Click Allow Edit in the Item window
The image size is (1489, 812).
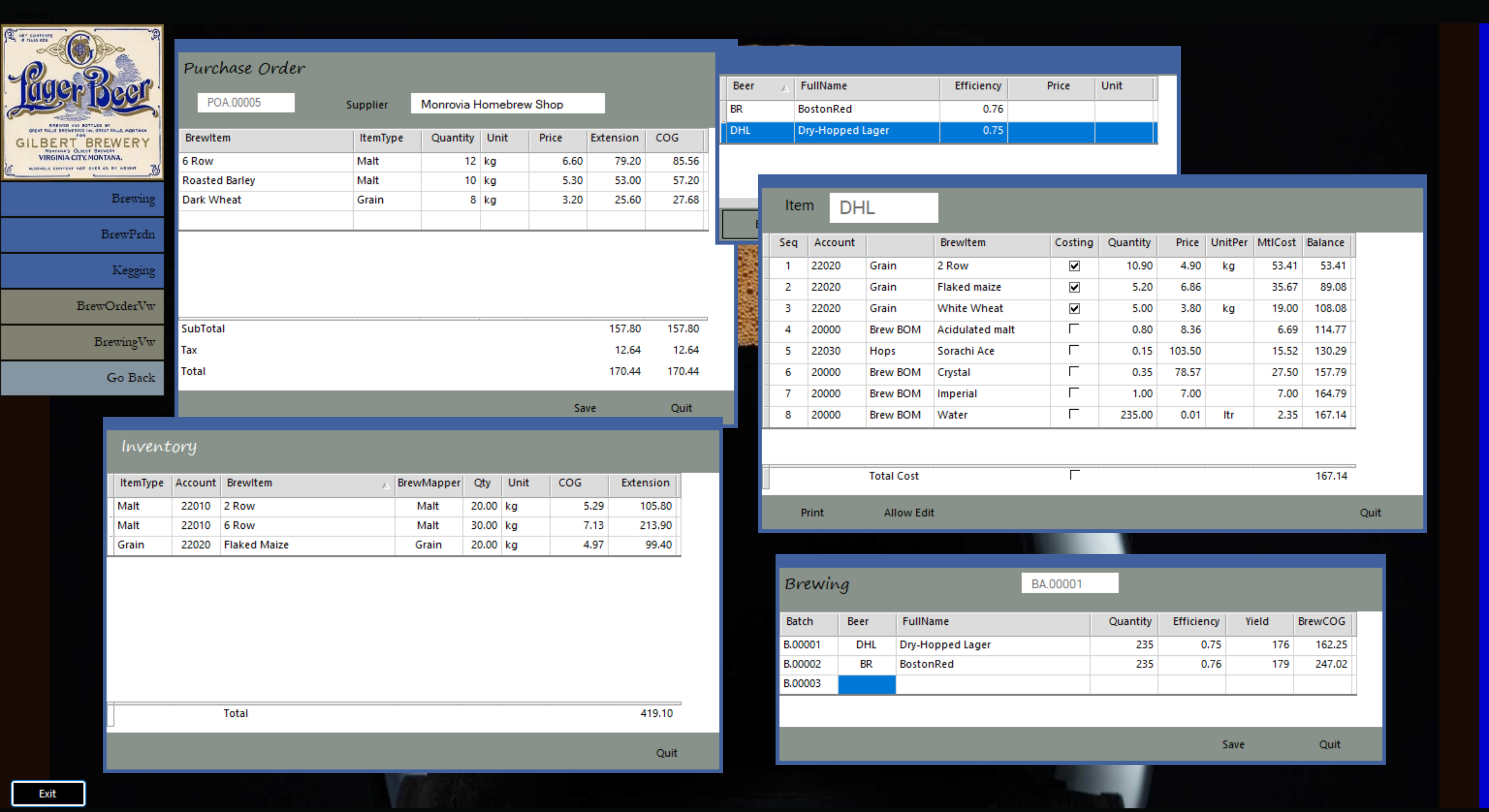(x=909, y=513)
